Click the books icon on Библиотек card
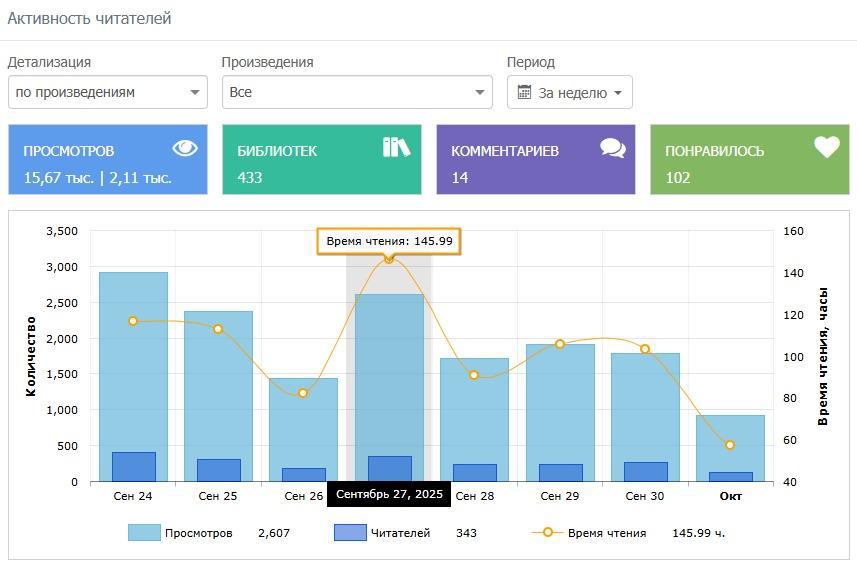The width and height of the screenshot is (857, 569). (396, 147)
